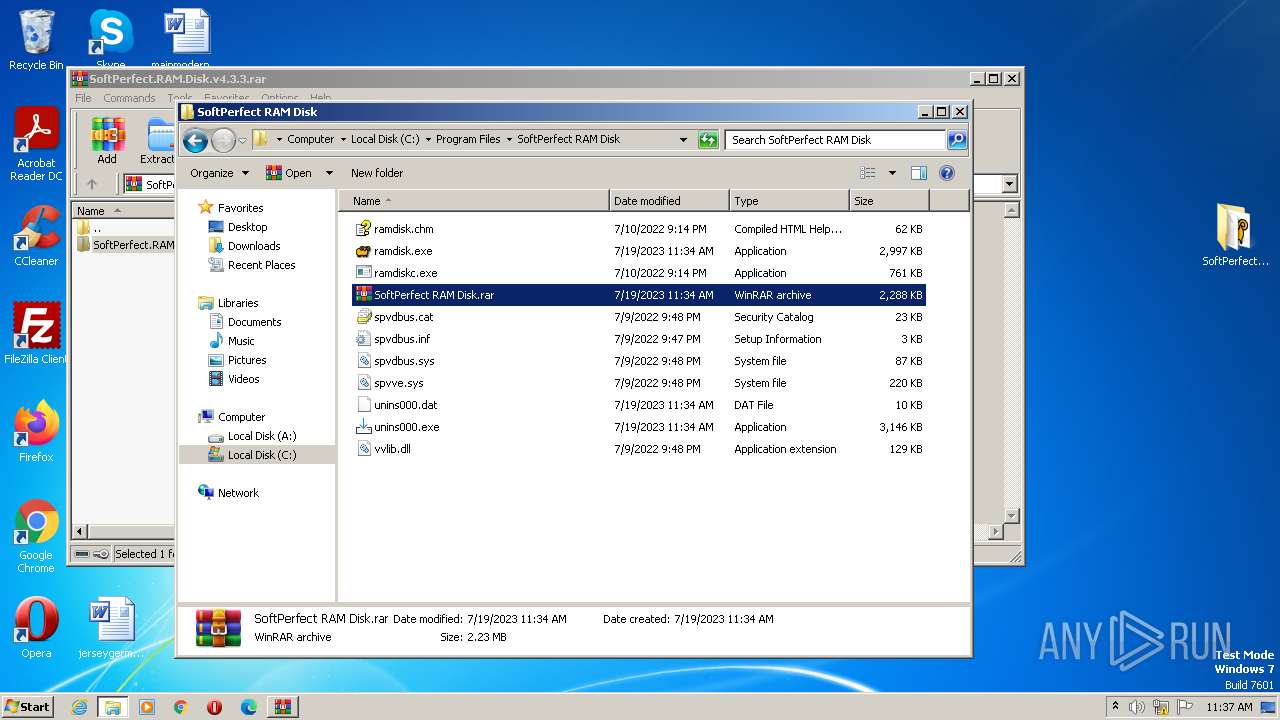Select Firefox desktop icon
Viewport: 1280px width, 720px height.
[36, 431]
